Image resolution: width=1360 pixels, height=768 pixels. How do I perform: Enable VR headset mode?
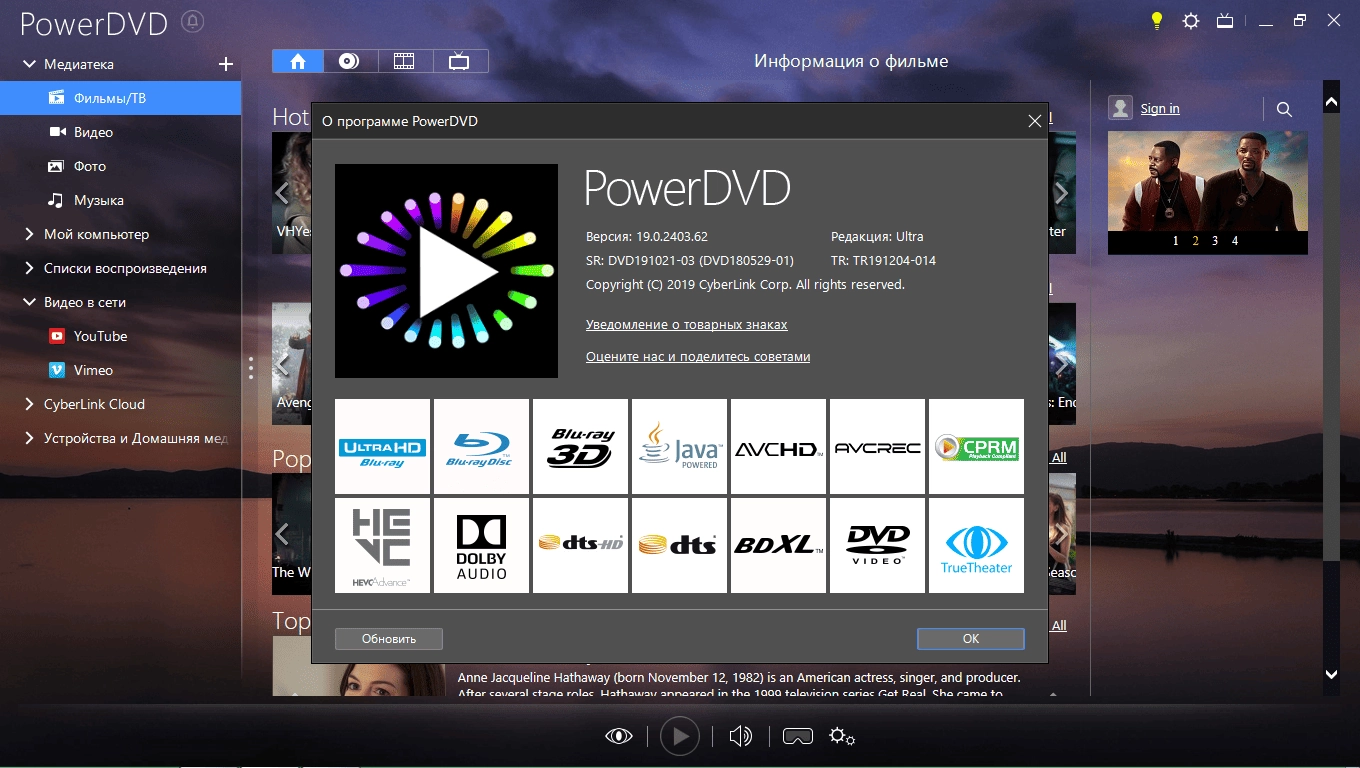point(797,737)
